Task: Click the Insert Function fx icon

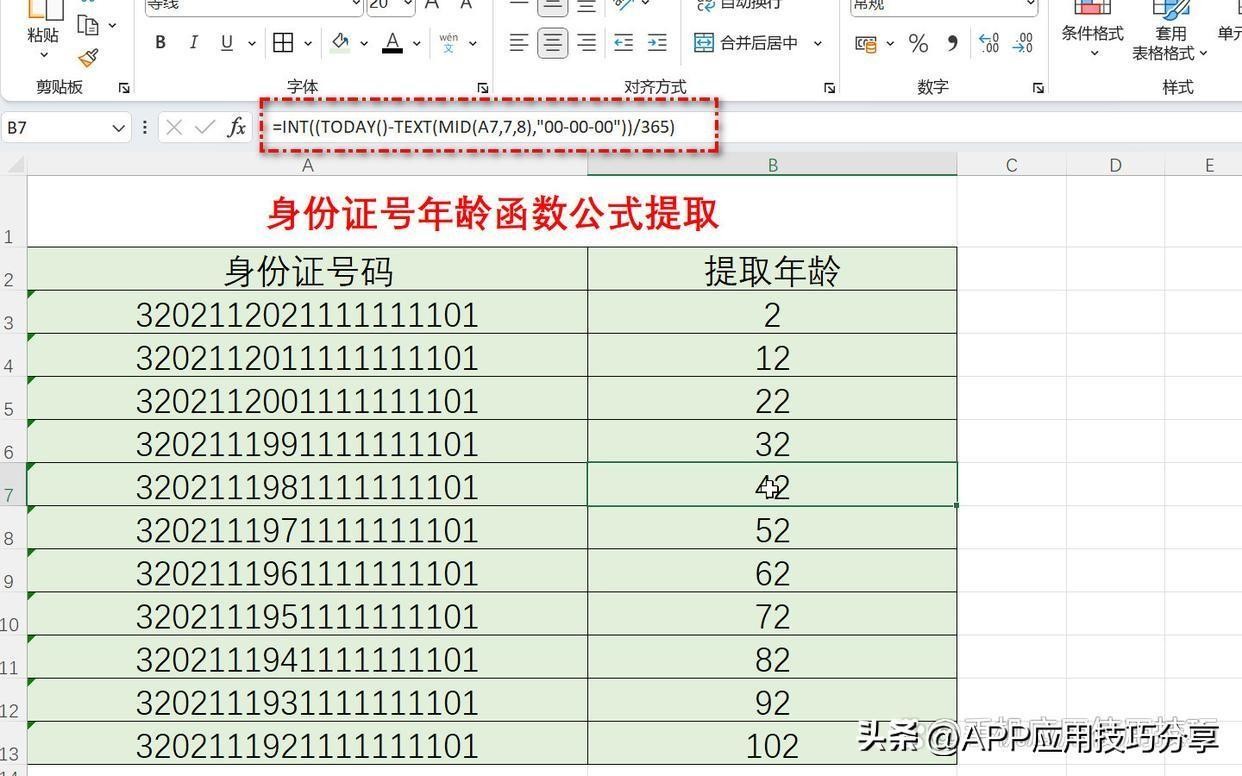Action: coord(237,127)
